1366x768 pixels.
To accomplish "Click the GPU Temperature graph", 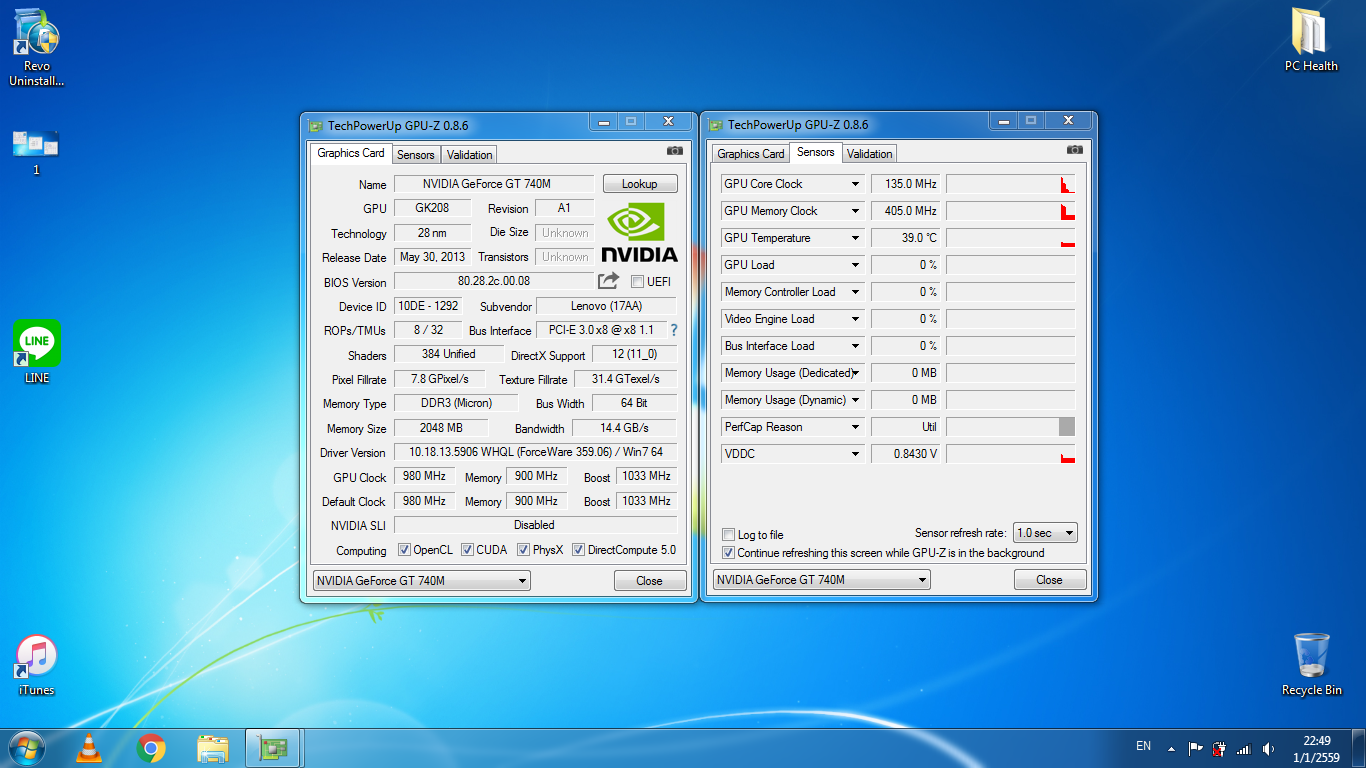I will point(1011,238).
